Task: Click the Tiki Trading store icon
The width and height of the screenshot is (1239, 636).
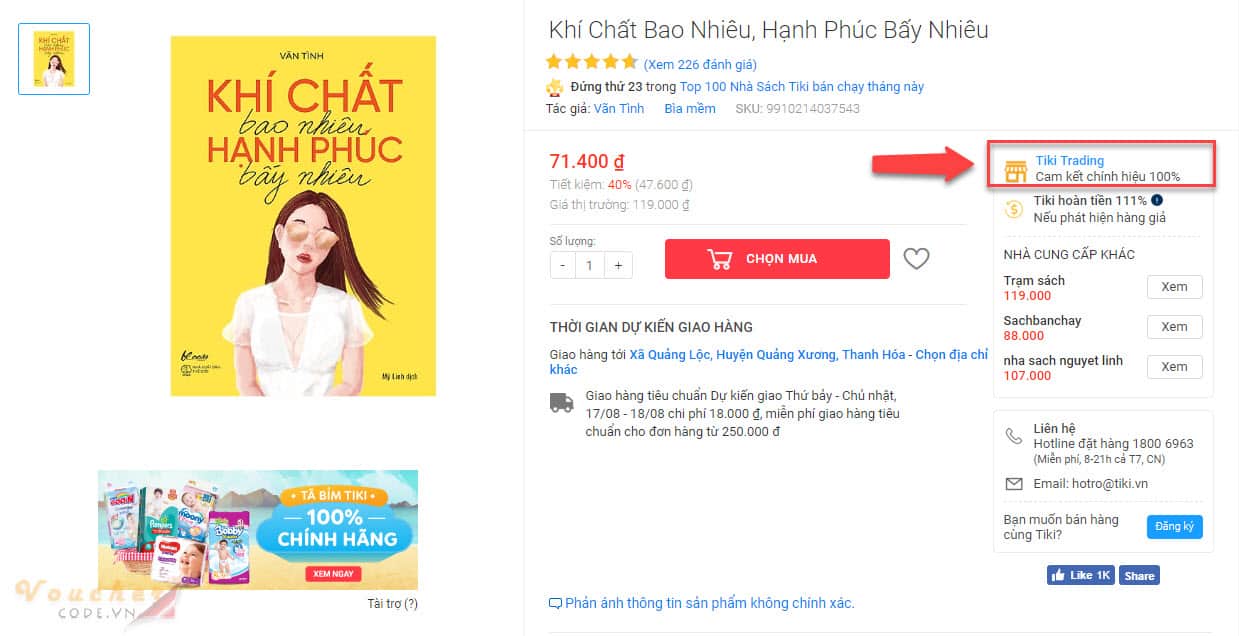Action: (1016, 170)
